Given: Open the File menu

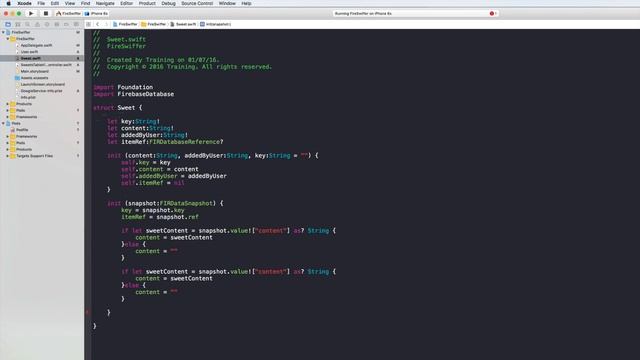Looking at the screenshot, I should coord(41,3).
